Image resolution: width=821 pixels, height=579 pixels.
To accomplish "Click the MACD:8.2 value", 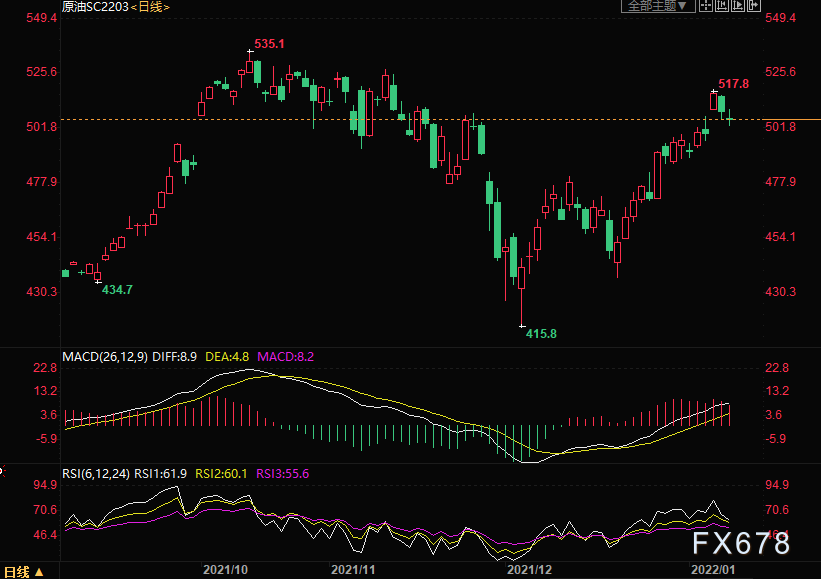I will [x=286, y=357].
